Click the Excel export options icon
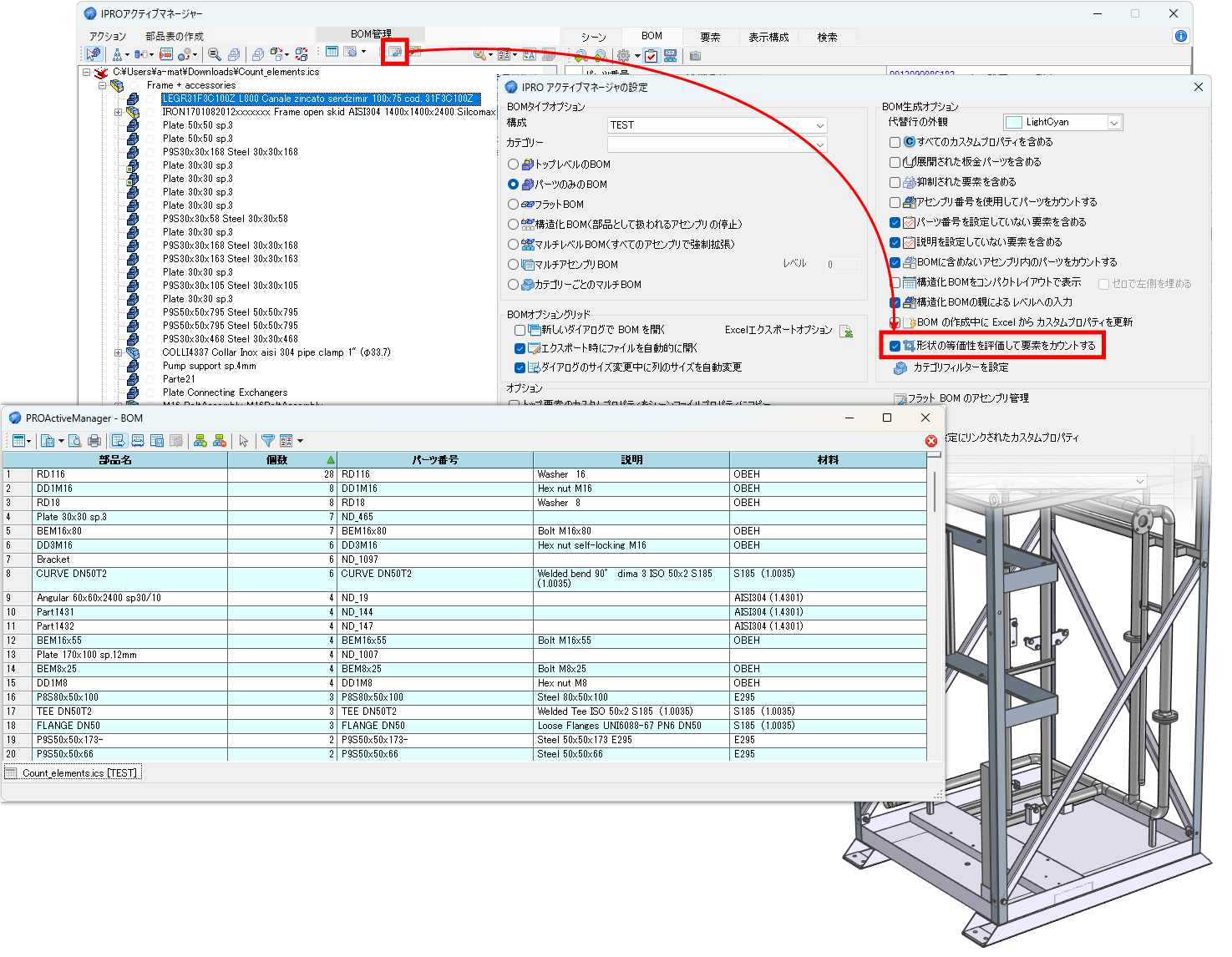Screen dimensions: 1232x957 click(846, 331)
